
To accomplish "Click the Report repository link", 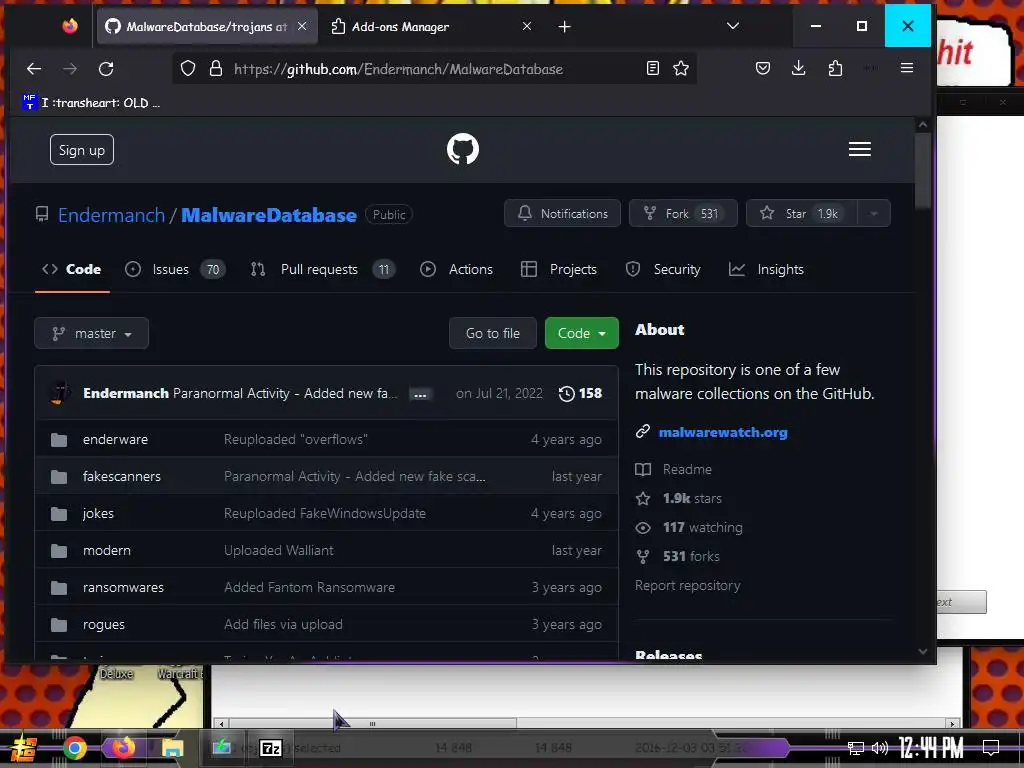I will pyautogui.click(x=688, y=585).
